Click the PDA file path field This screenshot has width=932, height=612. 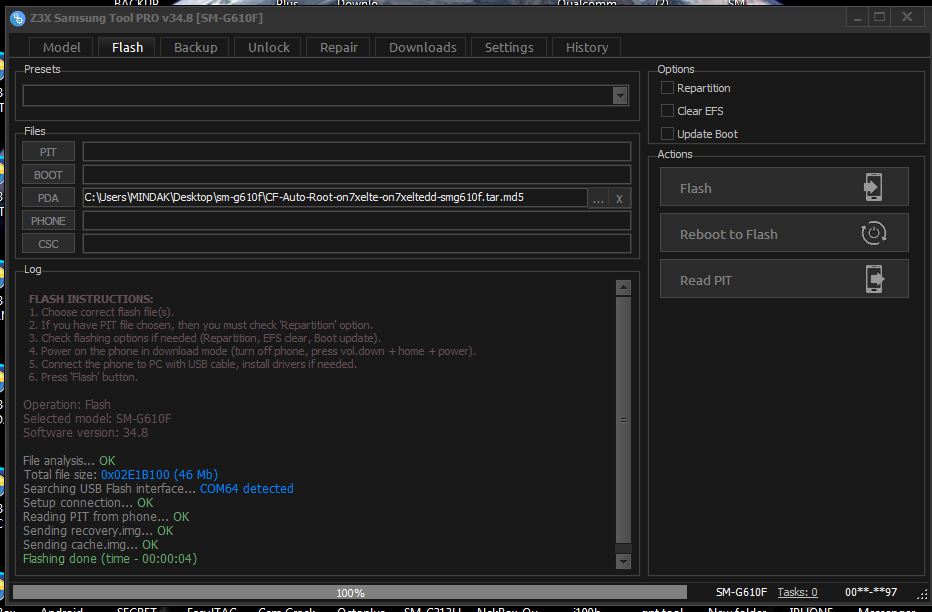(x=335, y=198)
